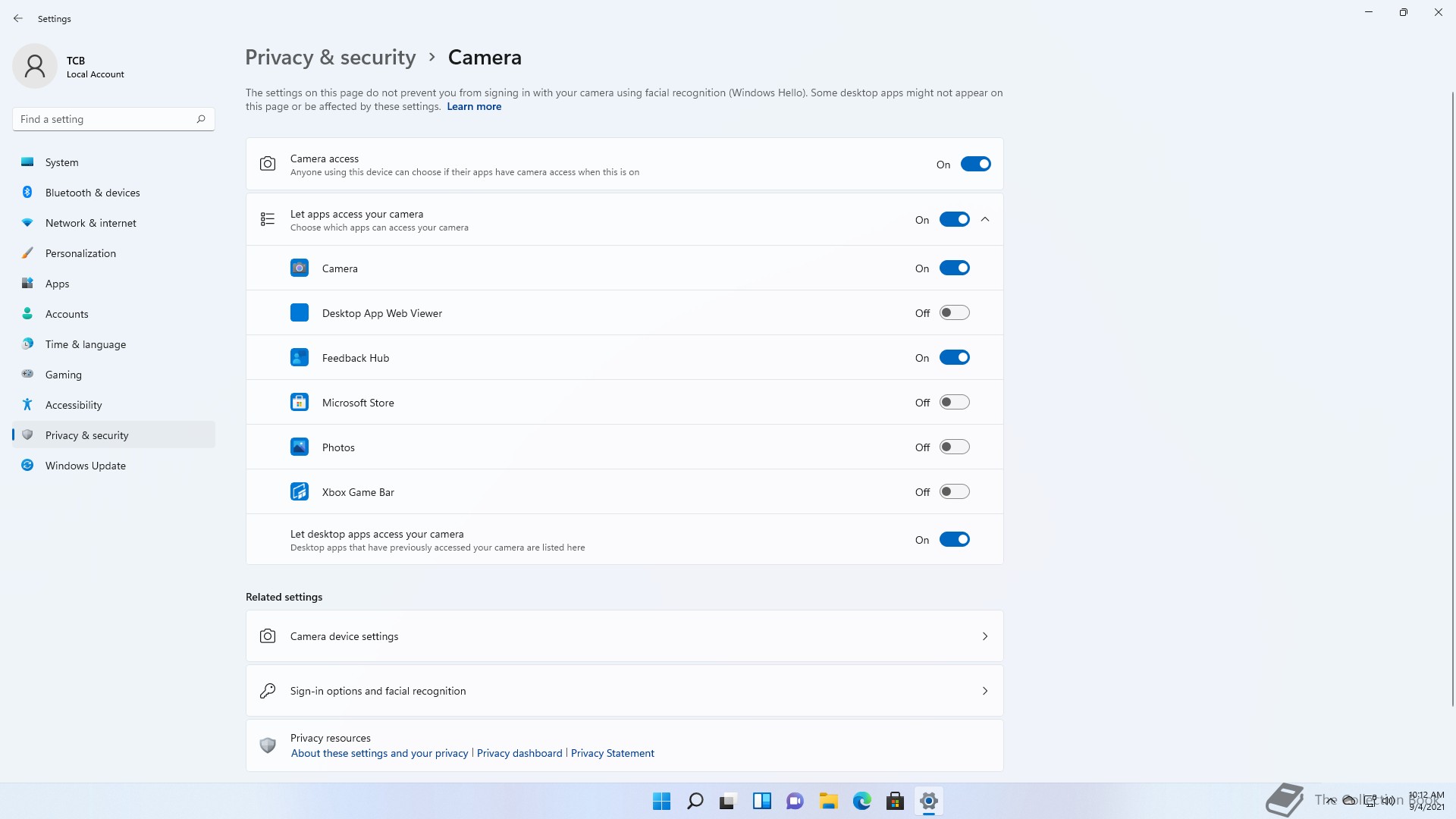Screen dimensions: 1456x819
Task: Open taskbar Search icon
Action: 695,801
